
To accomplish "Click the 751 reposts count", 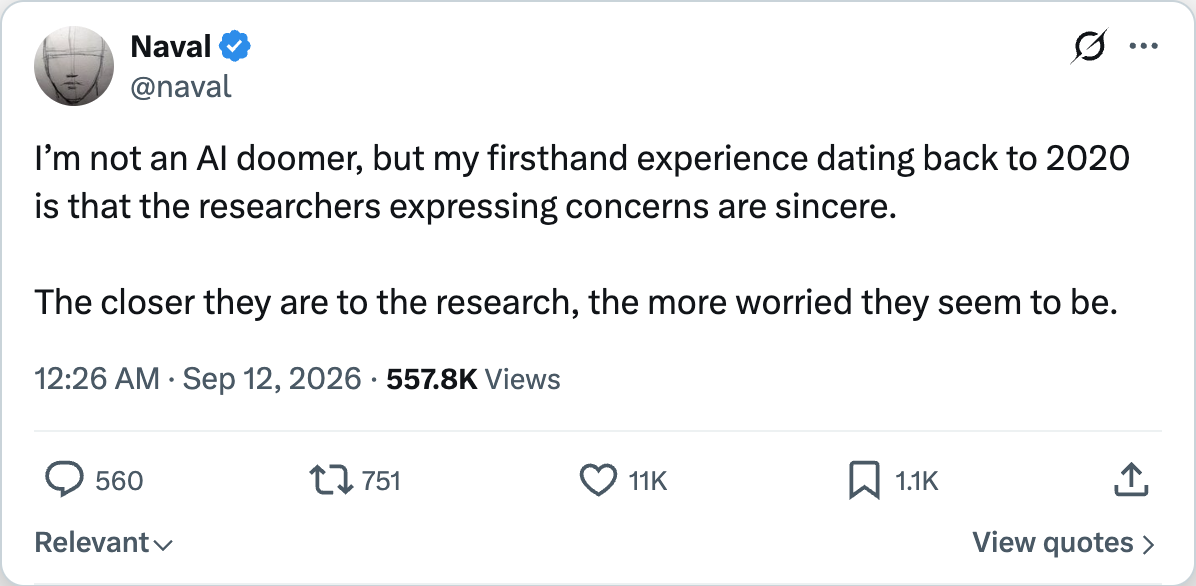I will (381, 481).
